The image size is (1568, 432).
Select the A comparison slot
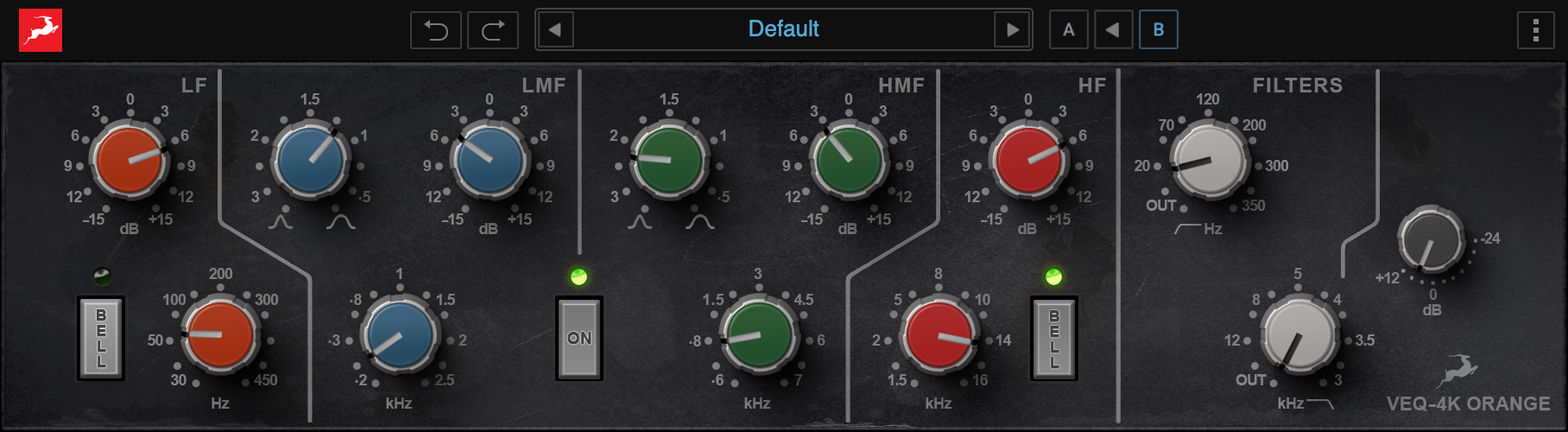(1068, 30)
